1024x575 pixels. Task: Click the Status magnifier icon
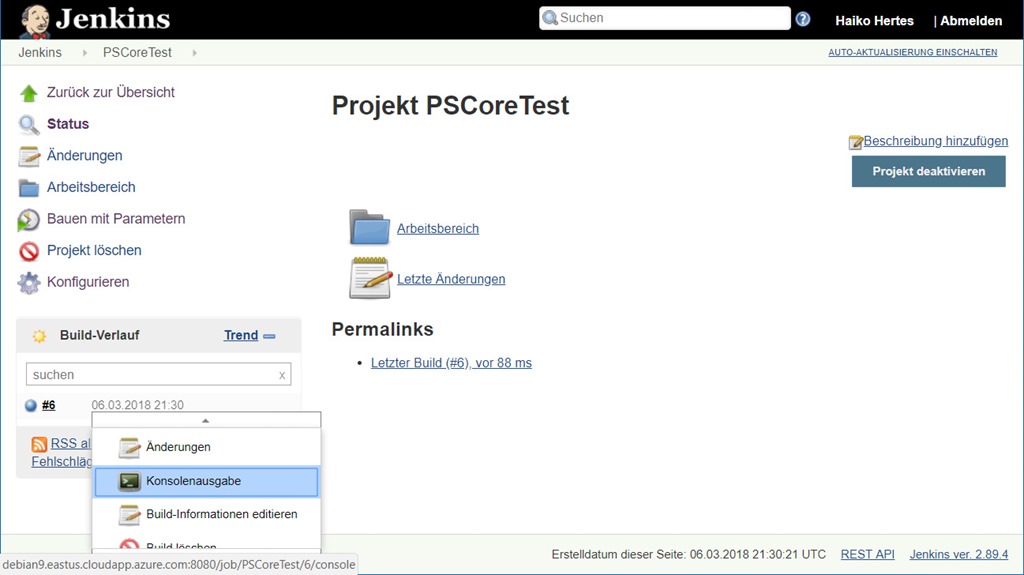29,124
